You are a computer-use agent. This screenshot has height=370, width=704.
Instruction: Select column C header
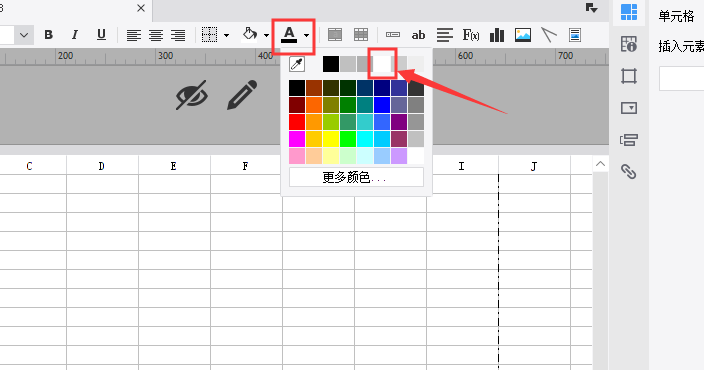coord(29,166)
